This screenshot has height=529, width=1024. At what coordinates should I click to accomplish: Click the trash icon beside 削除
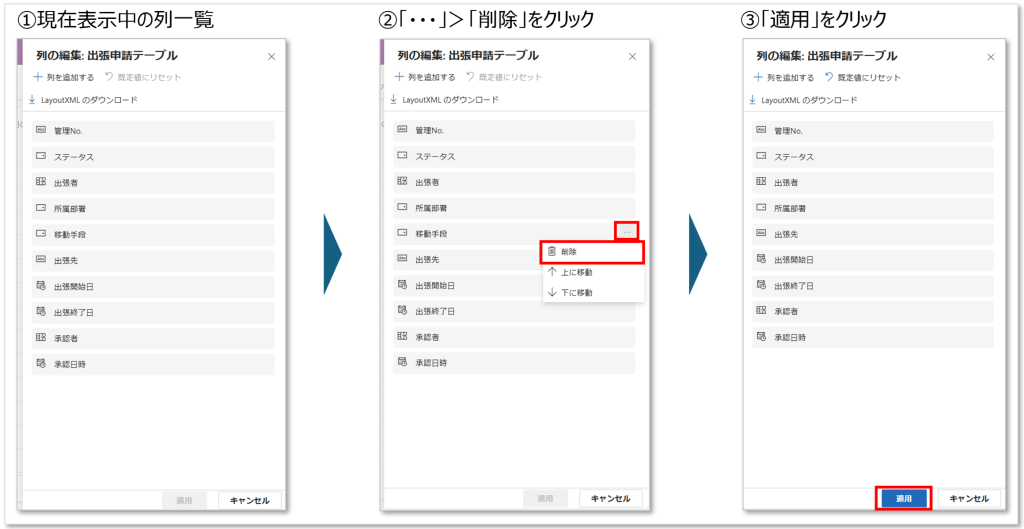click(x=552, y=252)
